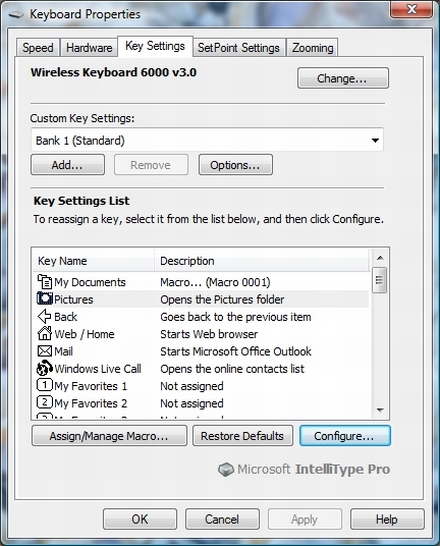
Task: Click Assign/Manage Macro... button
Action: 109,436
